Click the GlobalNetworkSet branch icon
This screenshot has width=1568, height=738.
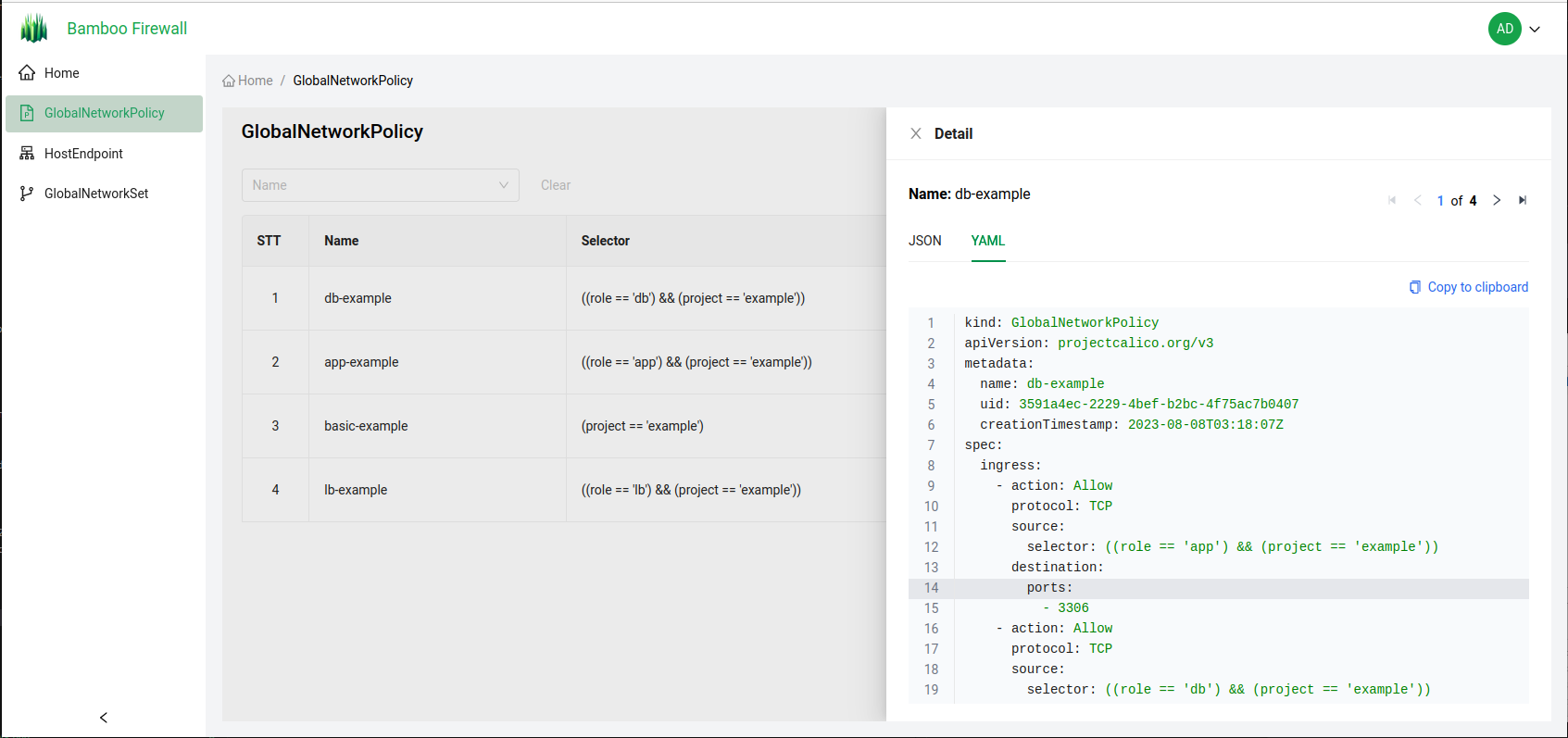(x=27, y=194)
